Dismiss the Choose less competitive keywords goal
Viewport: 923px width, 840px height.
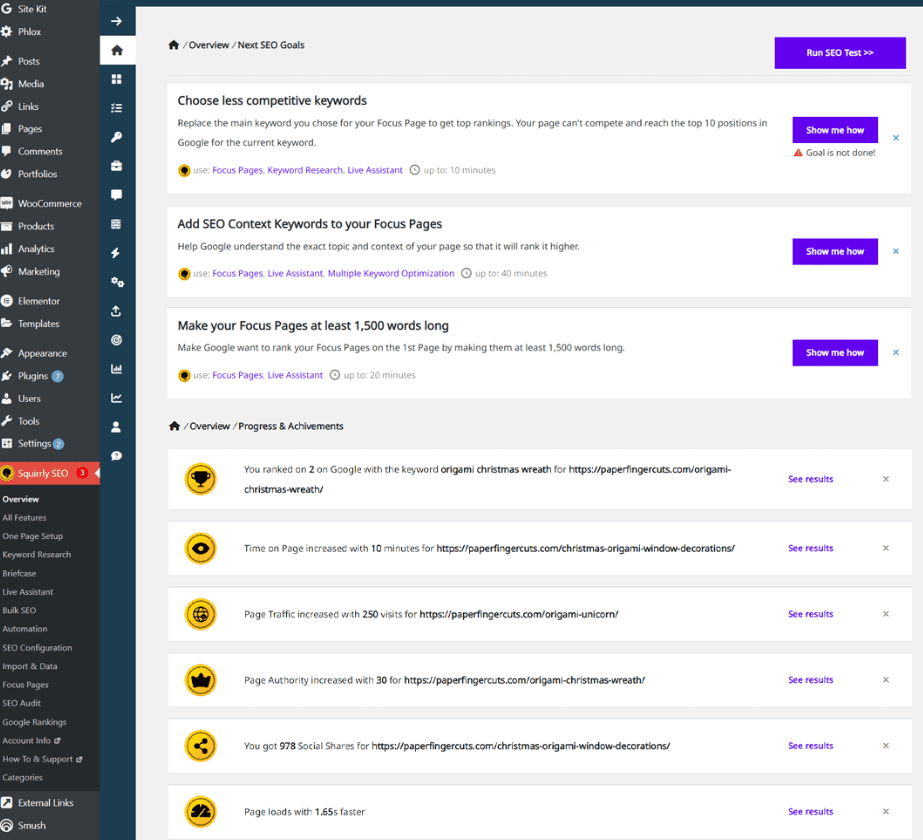[x=896, y=138]
